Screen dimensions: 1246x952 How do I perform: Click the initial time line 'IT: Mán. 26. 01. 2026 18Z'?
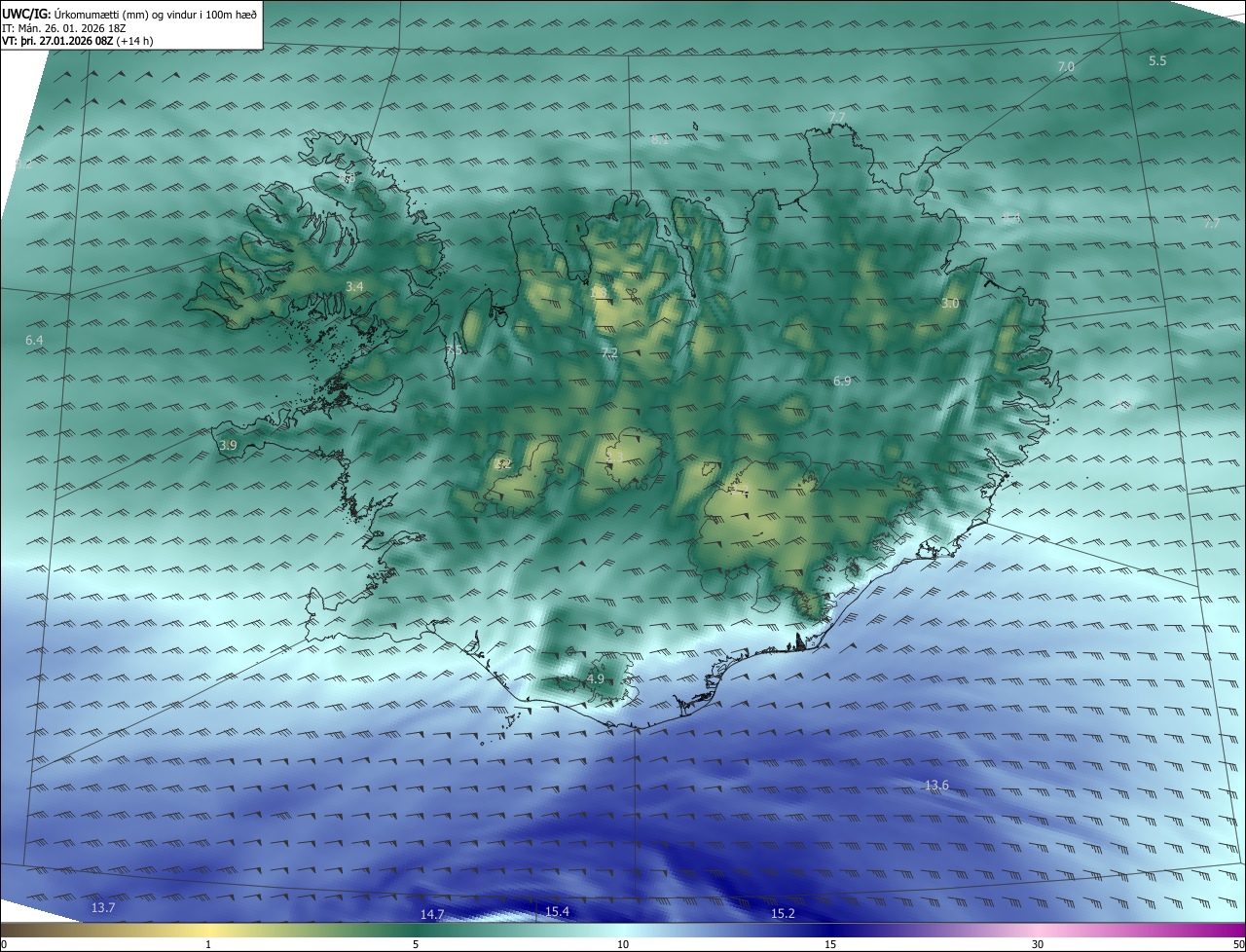pos(64,27)
